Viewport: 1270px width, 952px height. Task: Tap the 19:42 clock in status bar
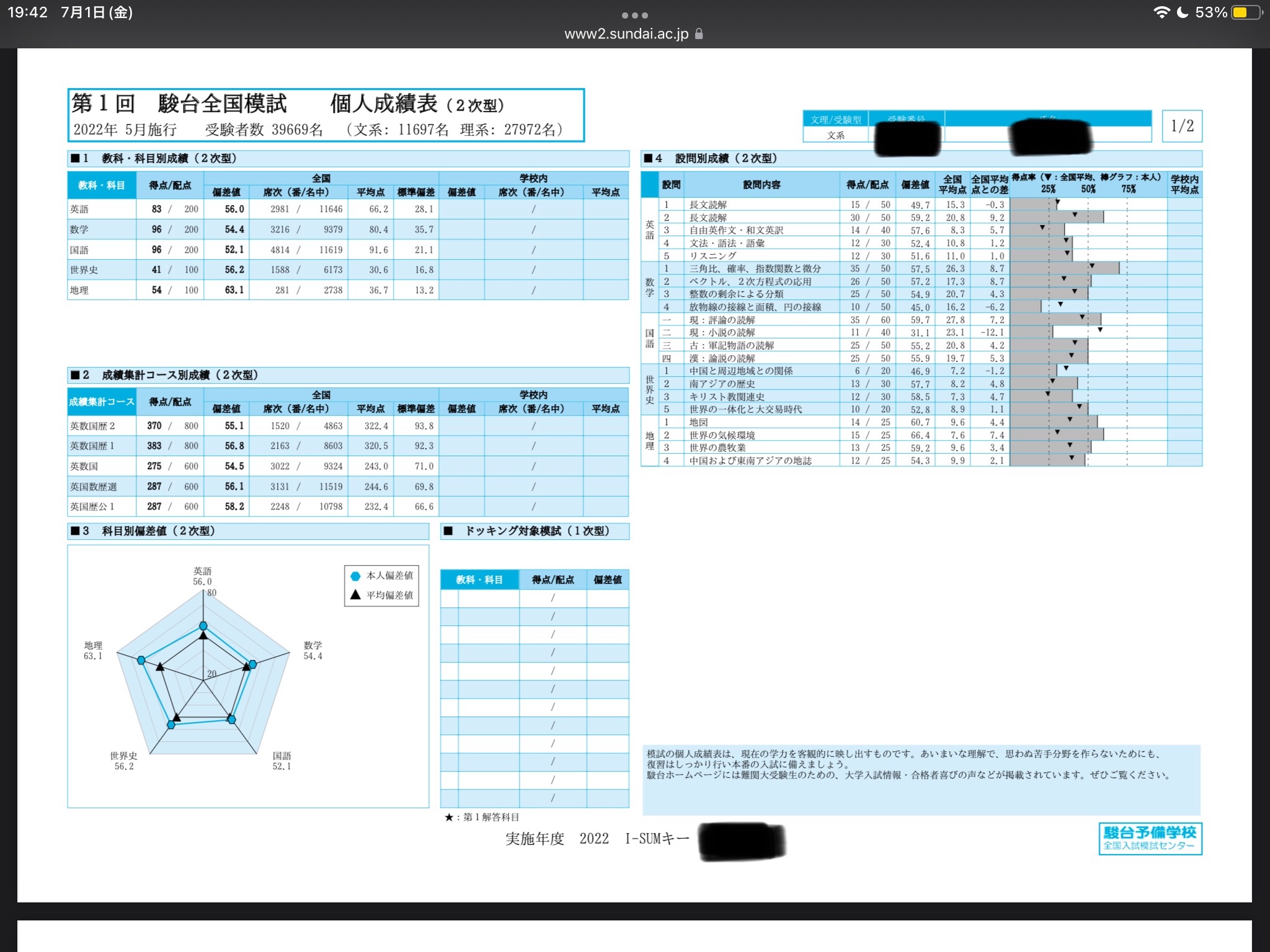tap(27, 12)
